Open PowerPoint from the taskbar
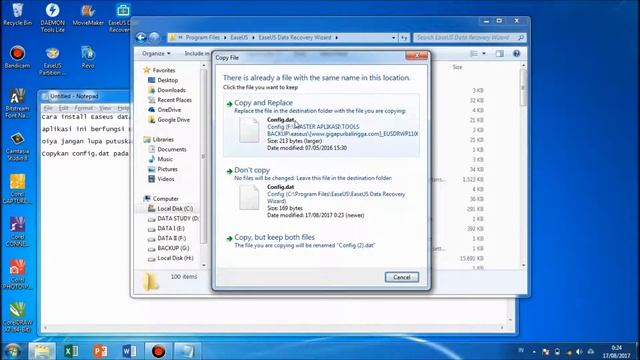 coord(100,351)
